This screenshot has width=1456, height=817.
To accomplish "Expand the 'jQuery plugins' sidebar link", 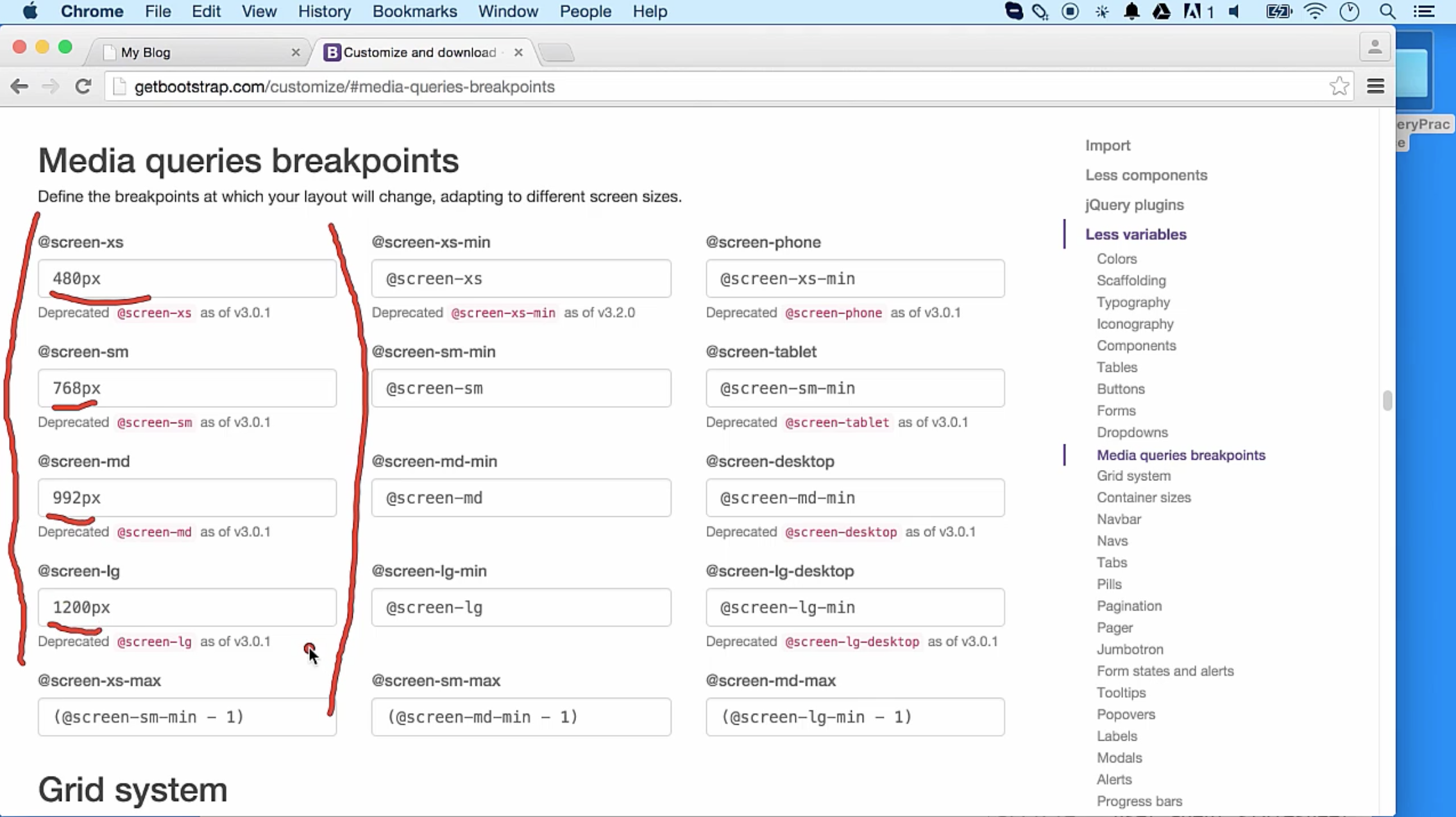I will click(1133, 204).
